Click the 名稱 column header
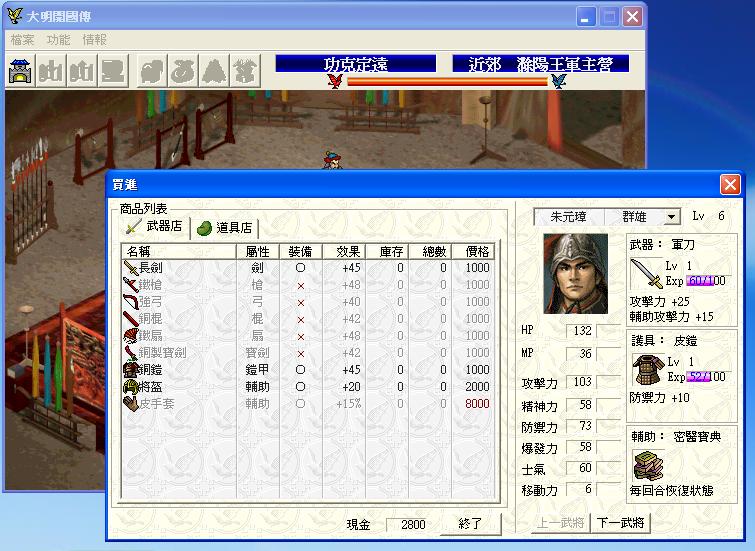The image size is (755, 551). [x=179, y=251]
